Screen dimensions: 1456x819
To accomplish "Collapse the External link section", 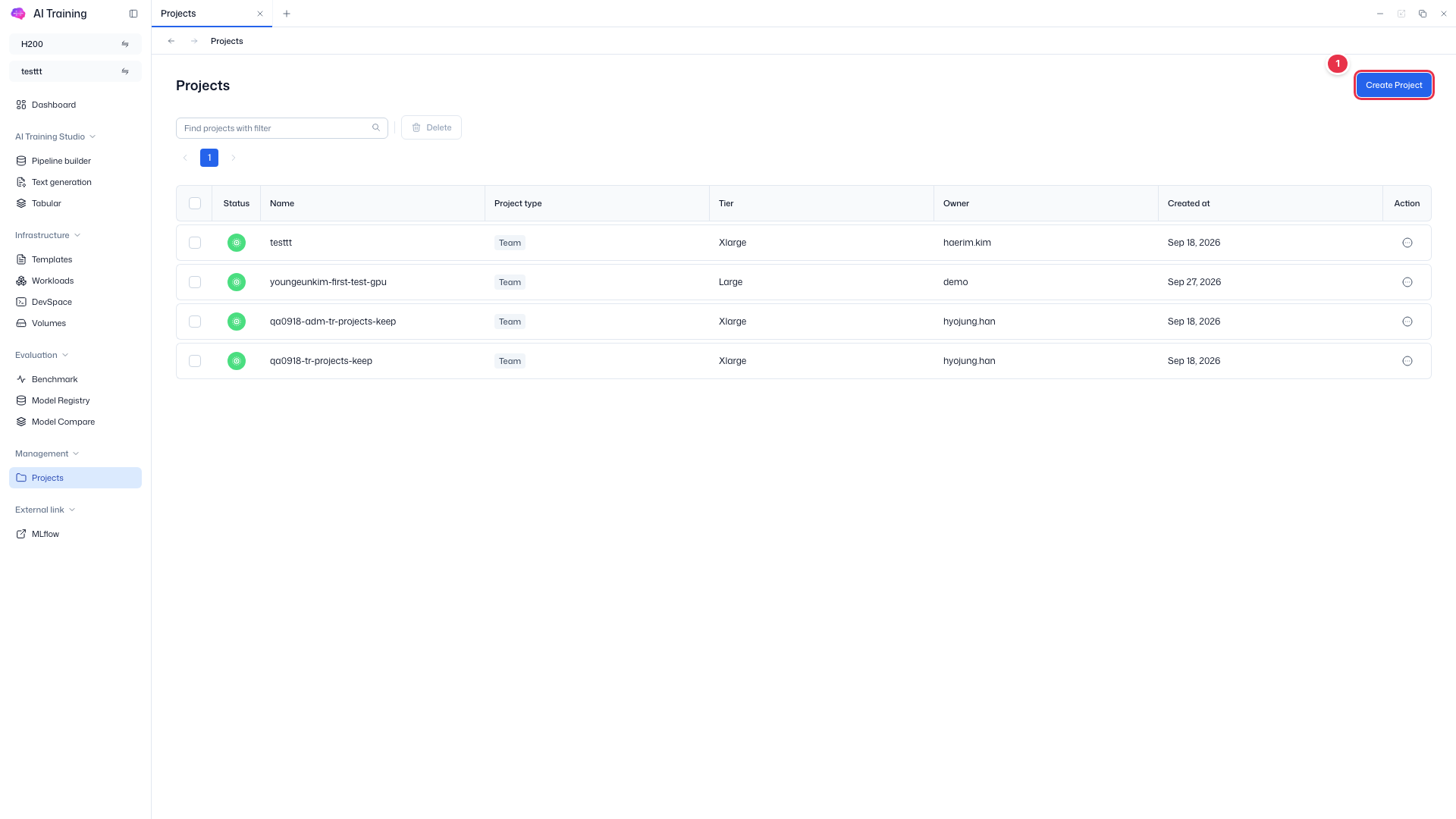I will [45, 510].
